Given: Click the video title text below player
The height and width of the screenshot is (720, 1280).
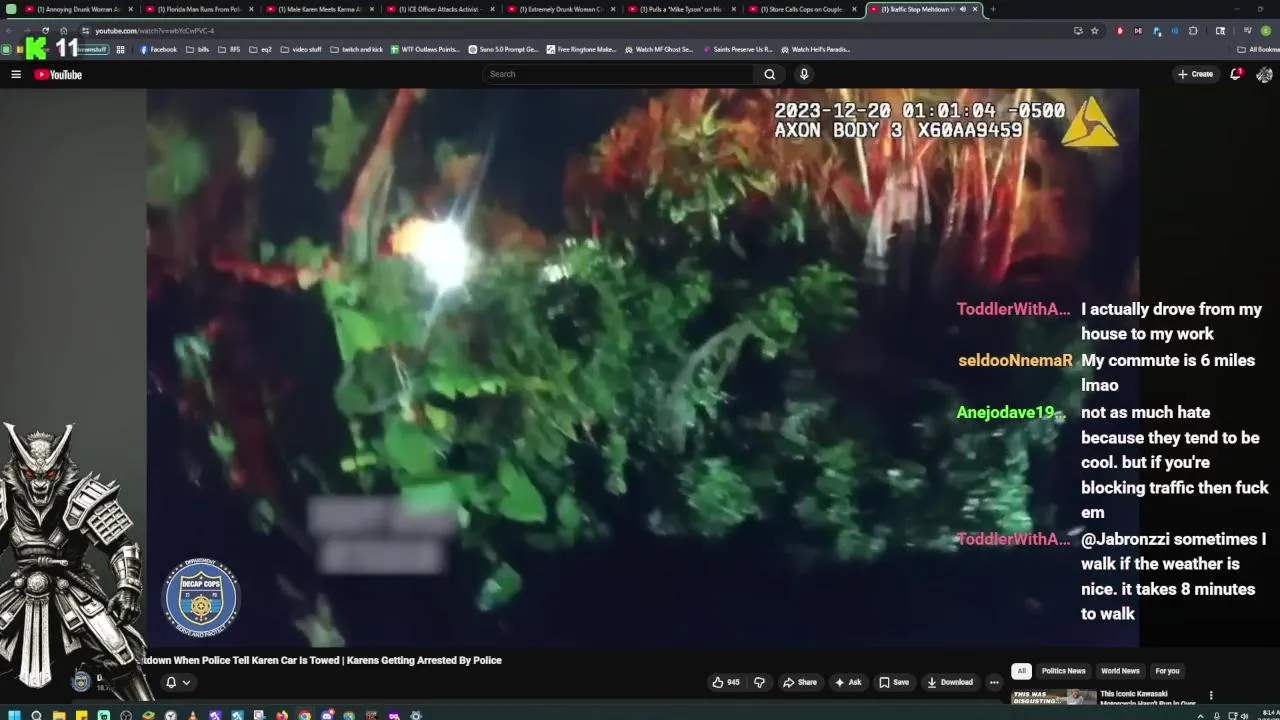Looking at the screenshot, I should [320, 660].
